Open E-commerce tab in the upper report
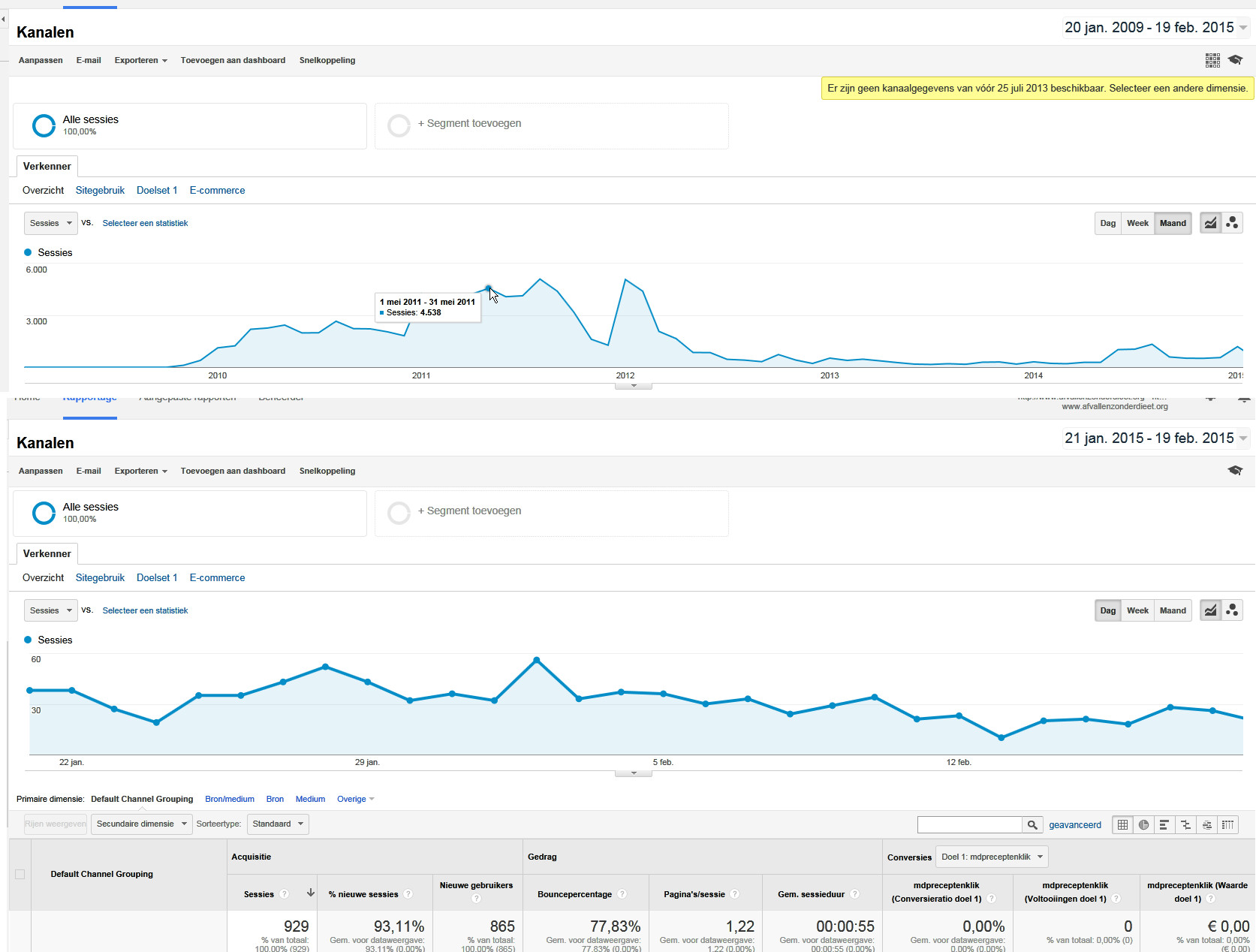1256x952 pixels. coord(217,190)
